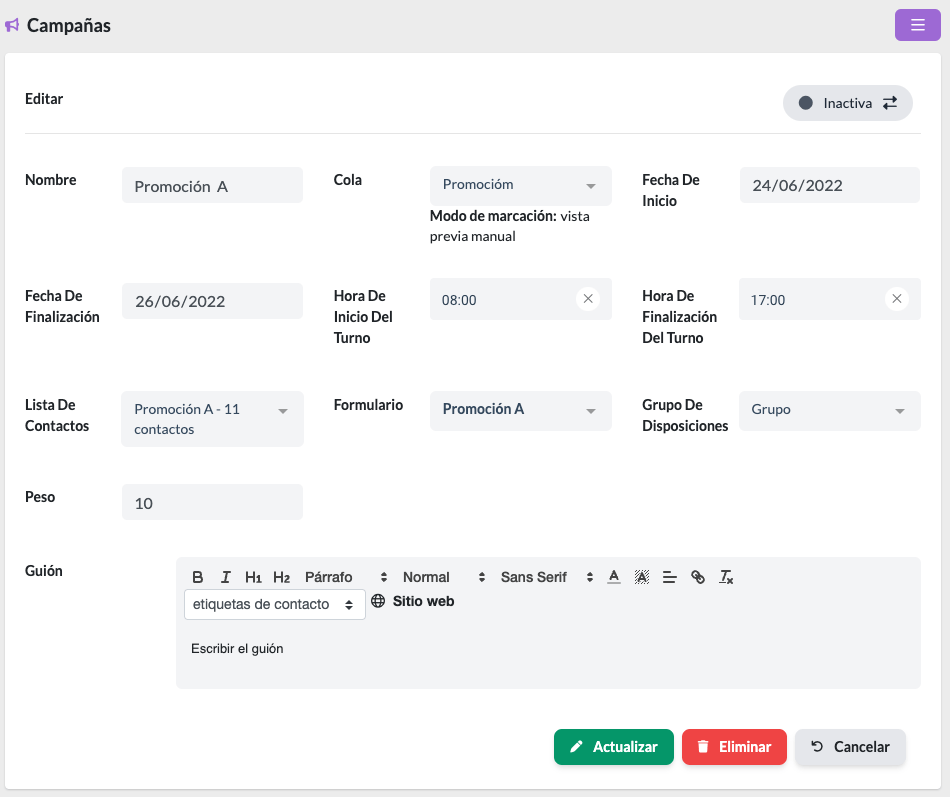Click the Campañas megaphone icon
The width and height of the screenshot is (950, 797).
pyautogui.click(x=12, y=25)
